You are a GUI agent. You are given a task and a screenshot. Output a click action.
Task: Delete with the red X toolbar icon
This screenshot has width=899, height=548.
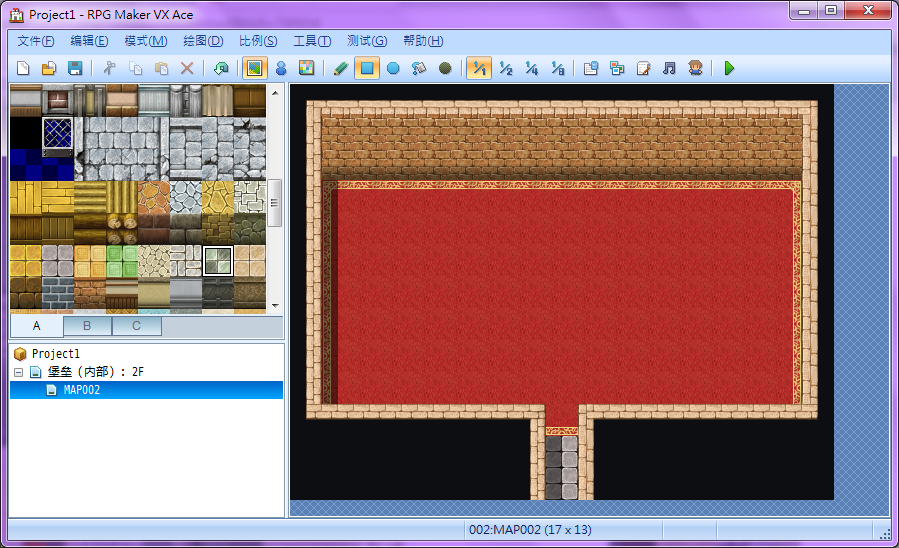(x=187, y=68)
